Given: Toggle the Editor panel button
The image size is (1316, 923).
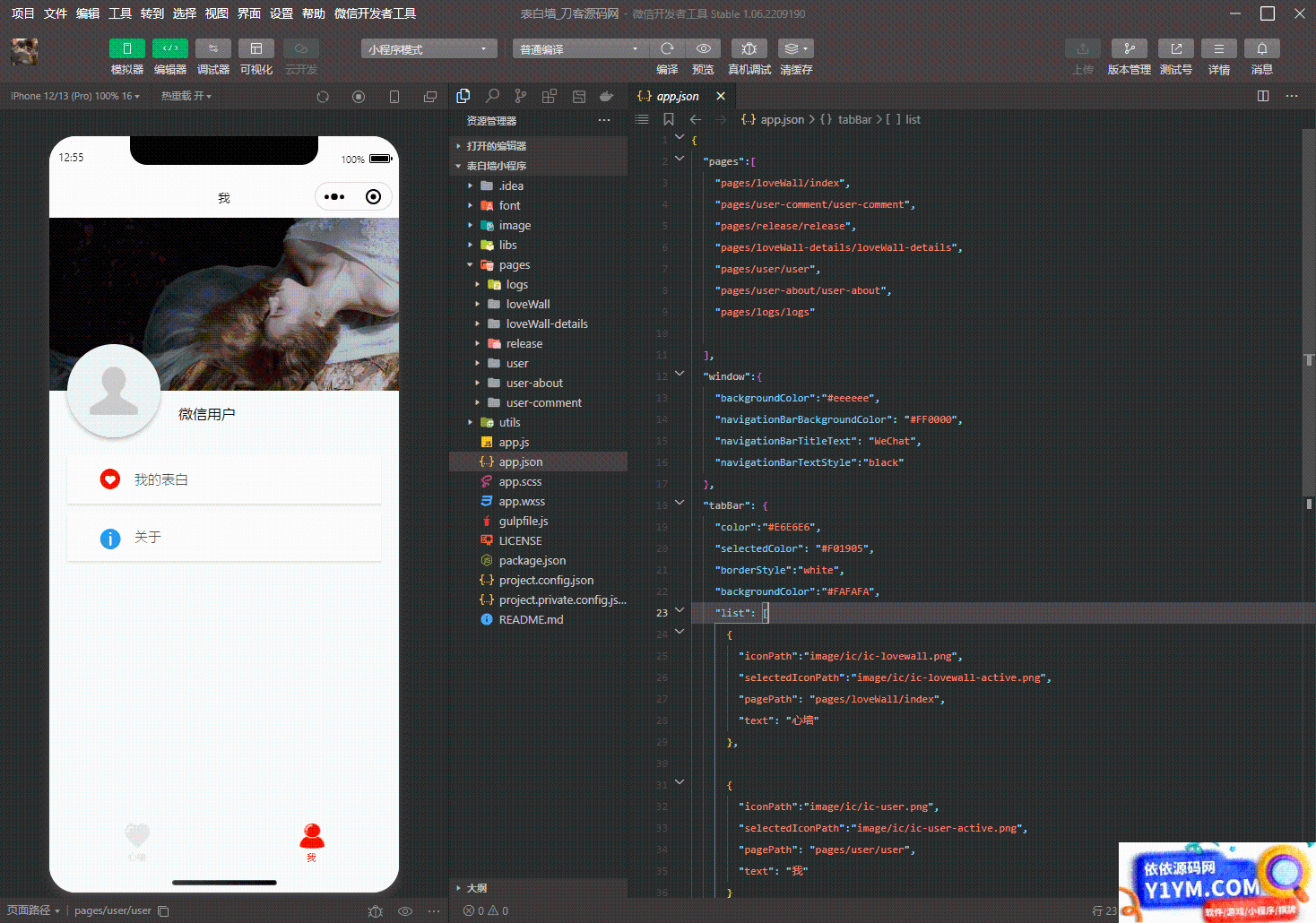Looking at the screenshot, I should point(169,48).
